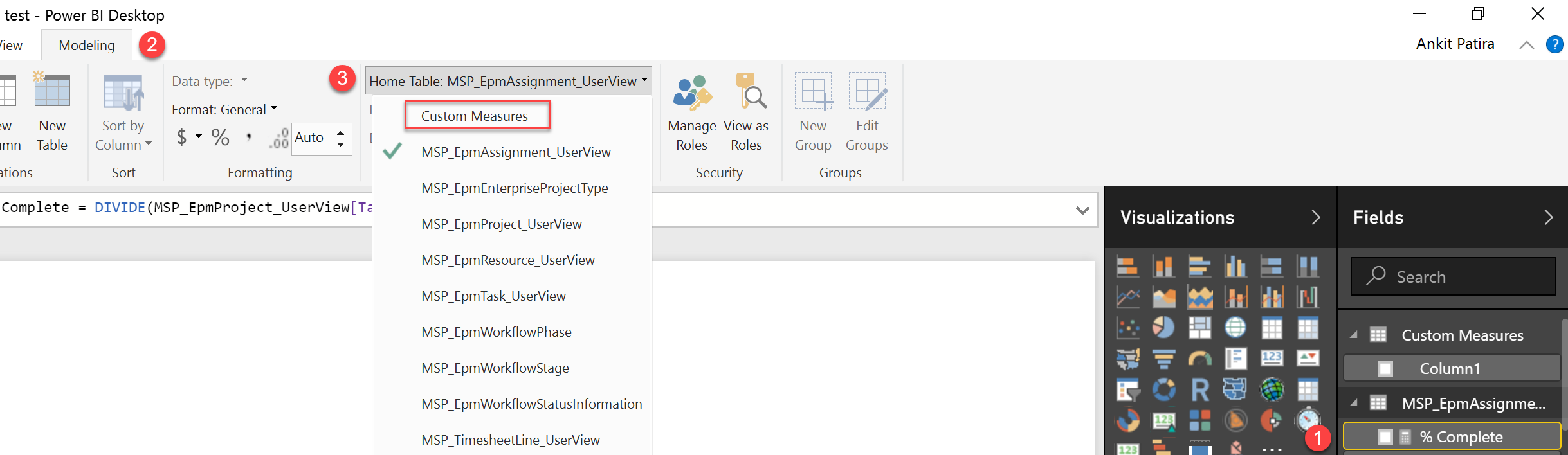Switch to the Modeling ribbon tab
The height and width of the screenshot is (455, 1568).
(x=87, y=45)
